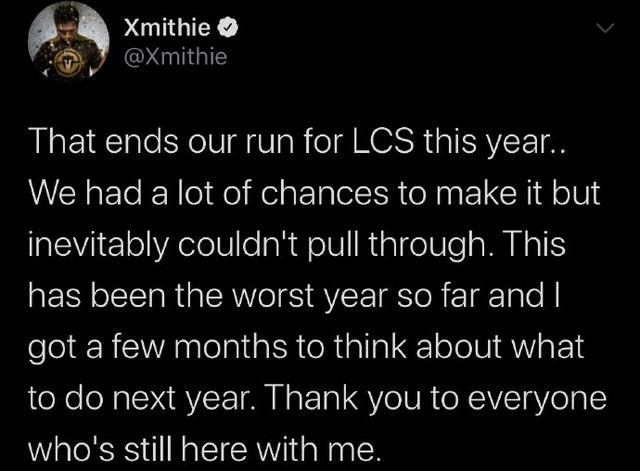The height and width of the screenshot is (471, 640).
Task: Click the line starting "We had a lot"
Action: click(316, 196)
